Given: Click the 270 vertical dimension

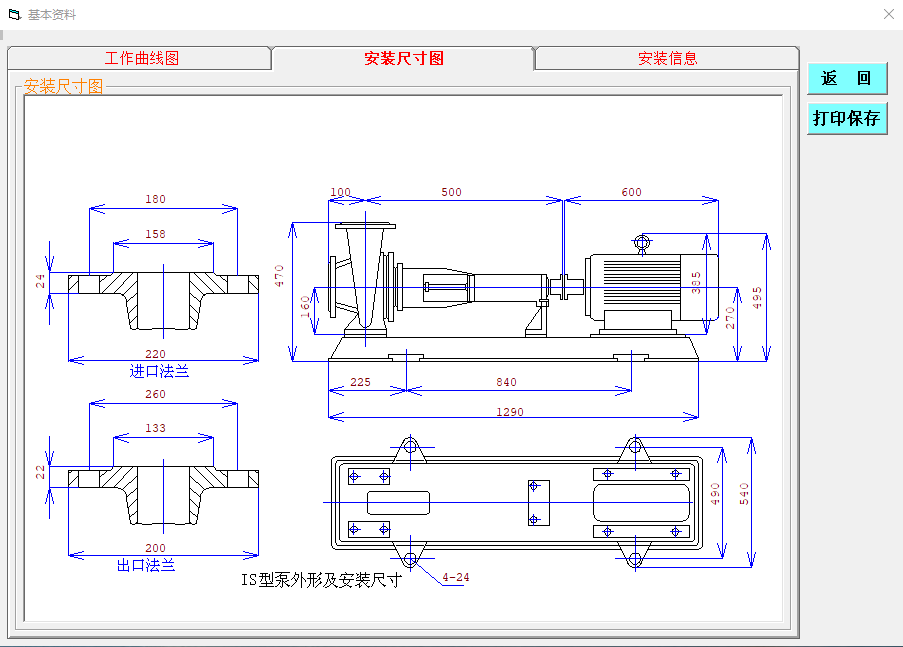Looking at the screenshot, I should click(730, 318).
